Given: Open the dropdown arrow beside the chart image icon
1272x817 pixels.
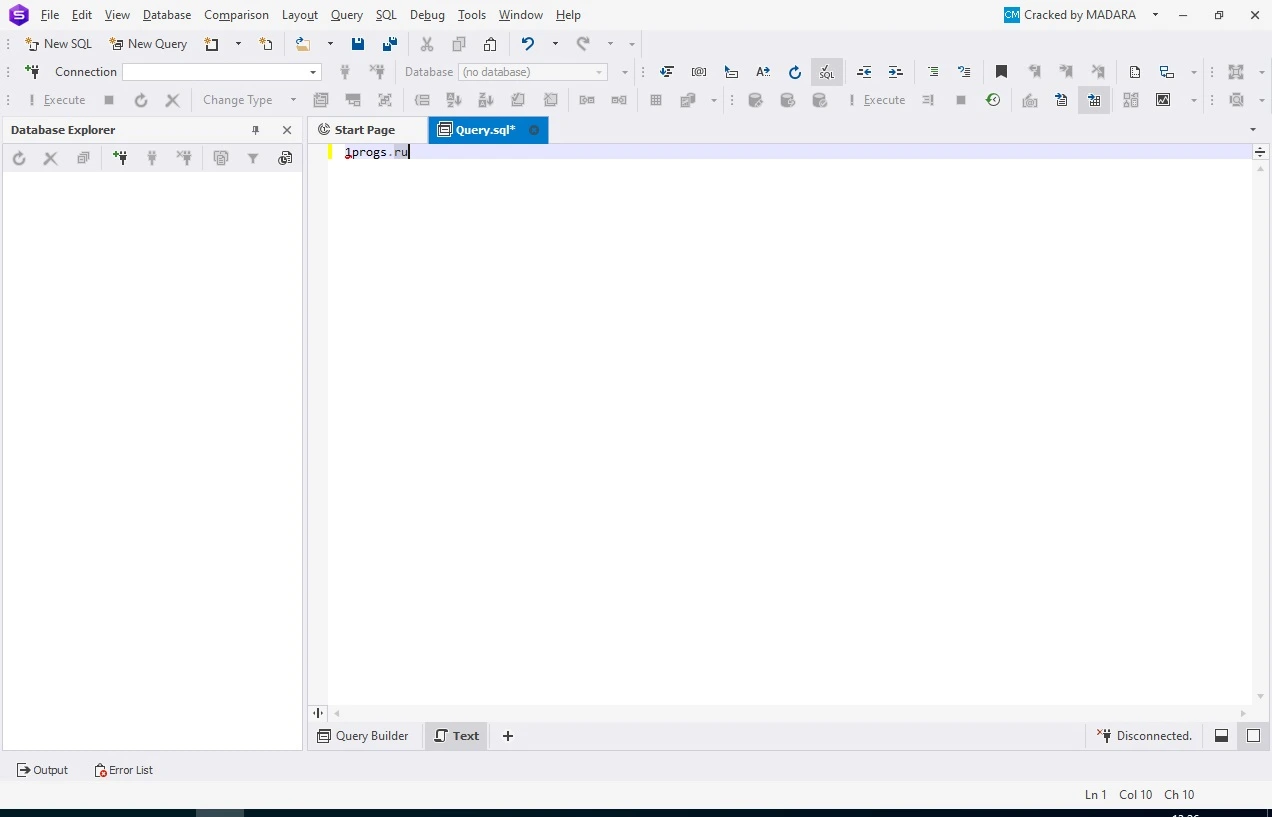Looking at the screenshot, I should [1194, 100].
